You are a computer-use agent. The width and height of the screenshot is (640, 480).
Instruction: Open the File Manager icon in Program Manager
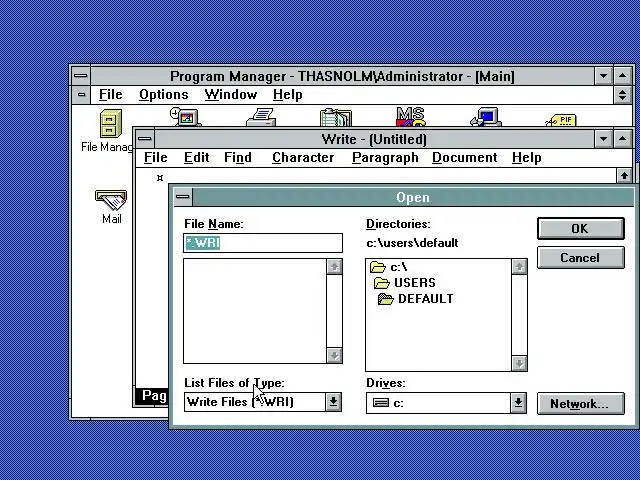click(x=111, y=123)
